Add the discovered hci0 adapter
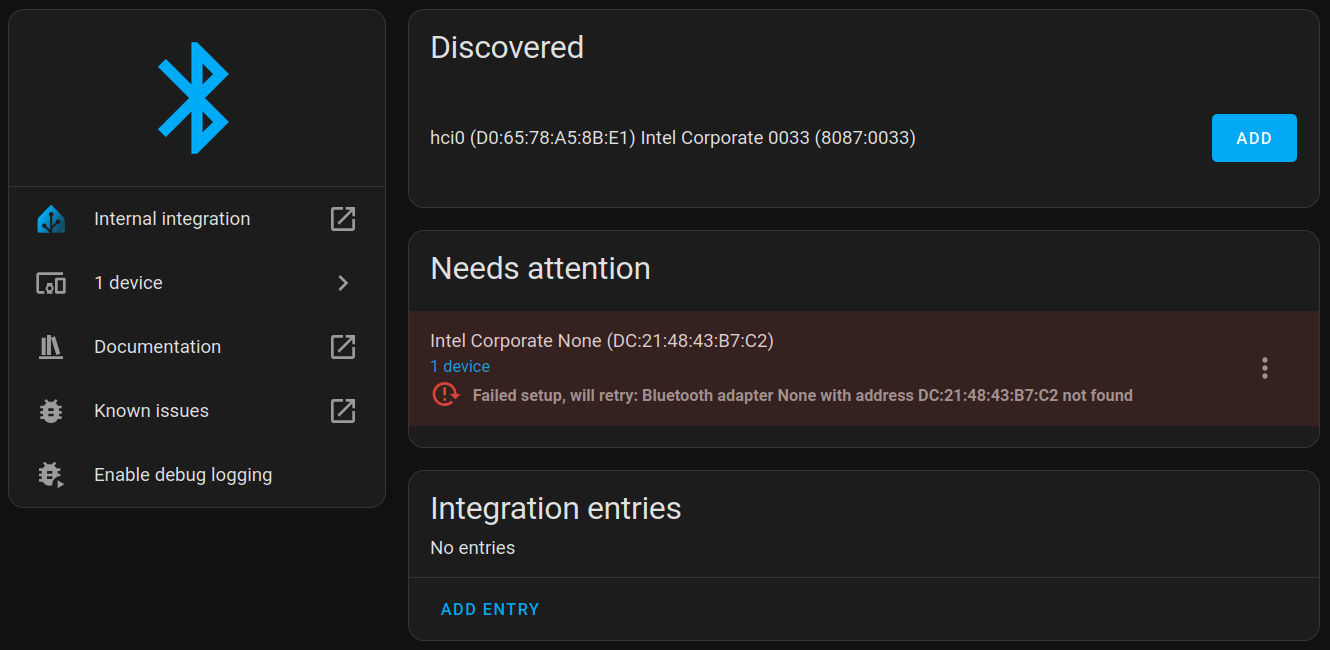The height and width of the screenshot is (650, 1330). (x=1254, y=138)
